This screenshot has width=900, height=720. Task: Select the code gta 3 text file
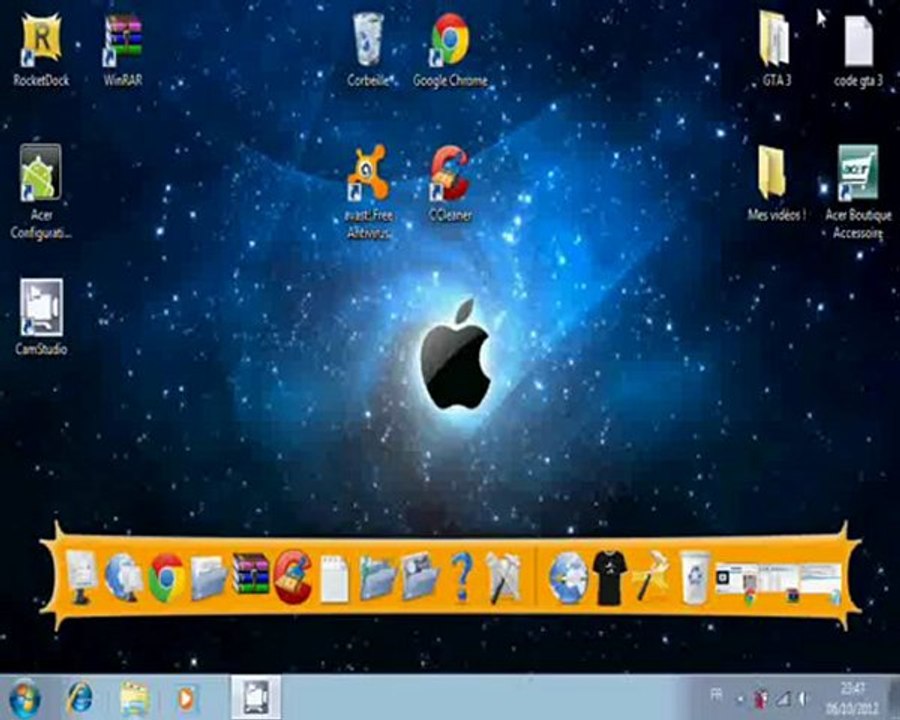click(x=858, y=51)
